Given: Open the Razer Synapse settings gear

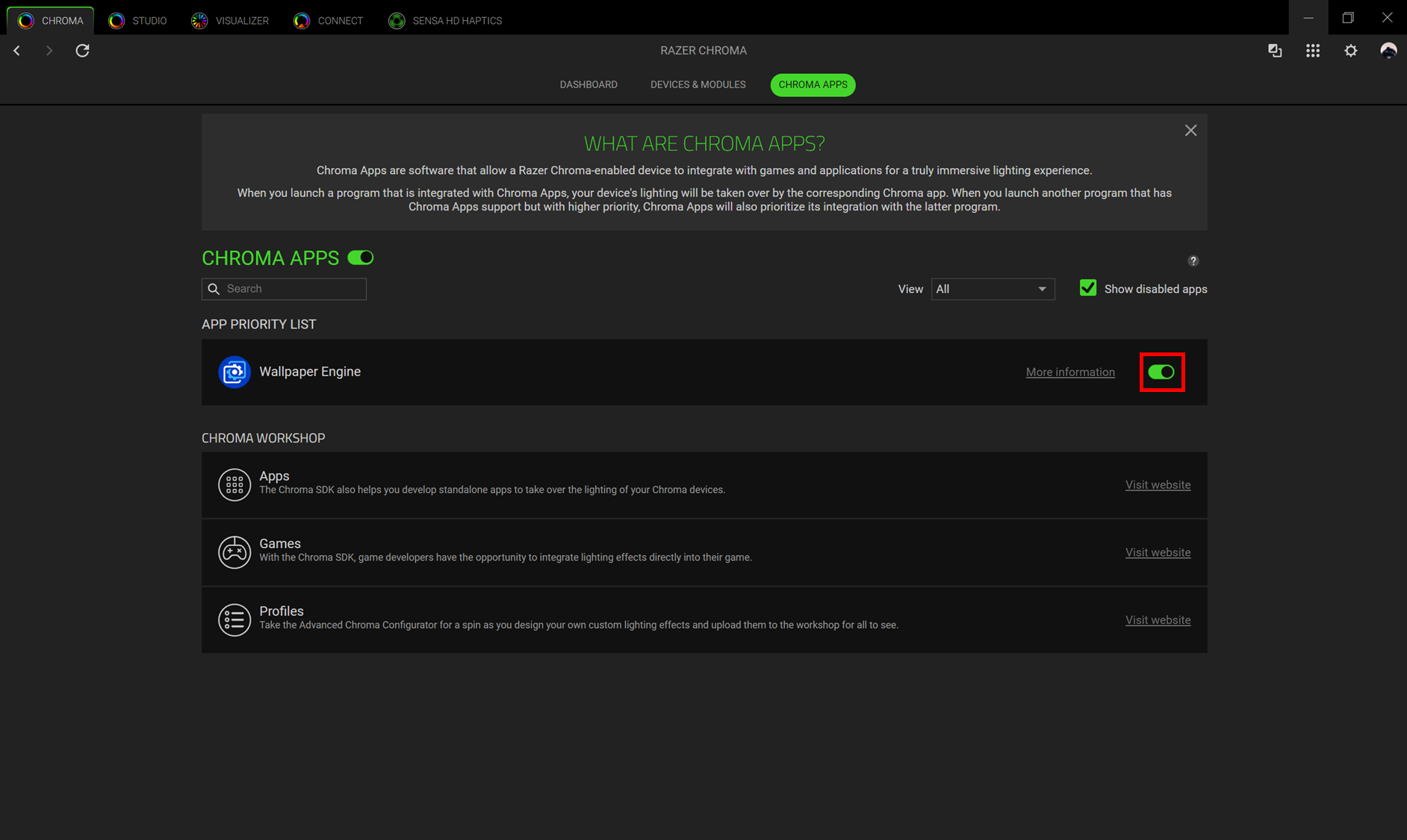Looking at the screenshot, I should point(1351,50).
